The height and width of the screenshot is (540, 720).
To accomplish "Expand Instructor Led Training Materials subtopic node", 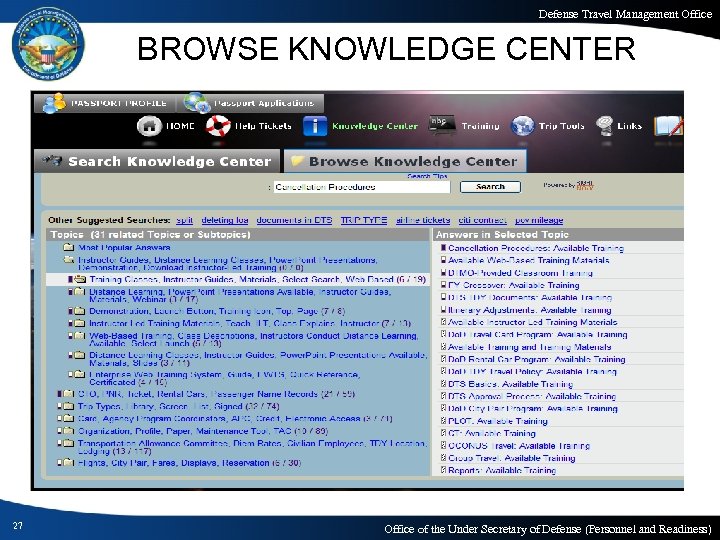I will coord(71,323).
